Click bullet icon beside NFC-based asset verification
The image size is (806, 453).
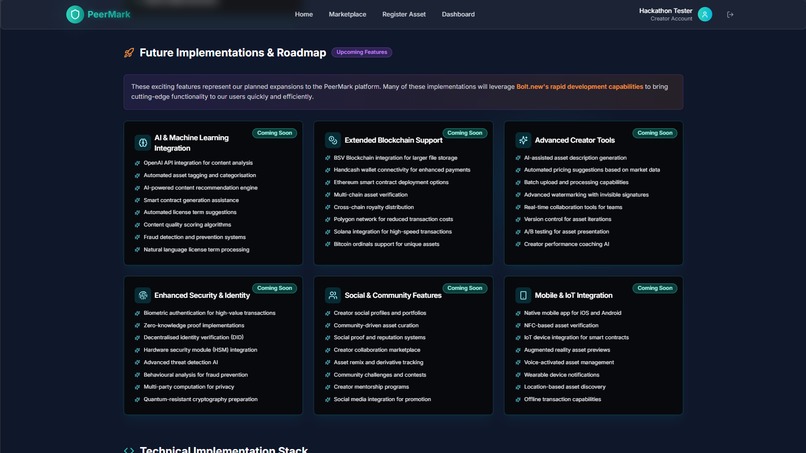(x=518, y=325)
